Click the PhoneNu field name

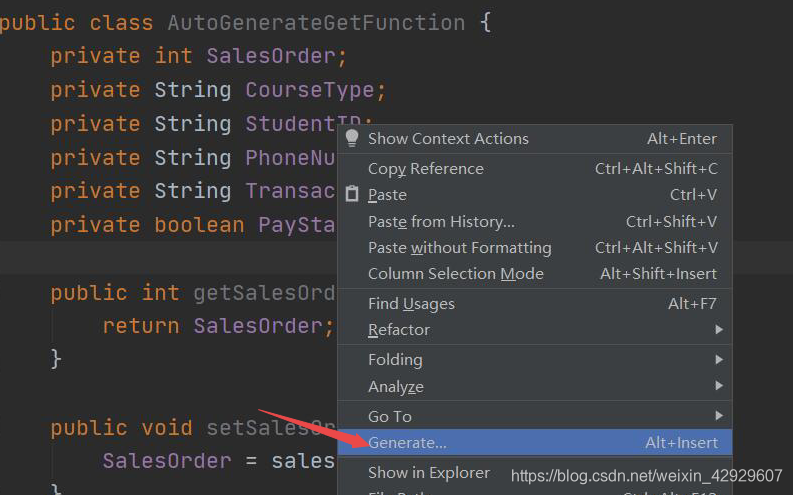290,158
